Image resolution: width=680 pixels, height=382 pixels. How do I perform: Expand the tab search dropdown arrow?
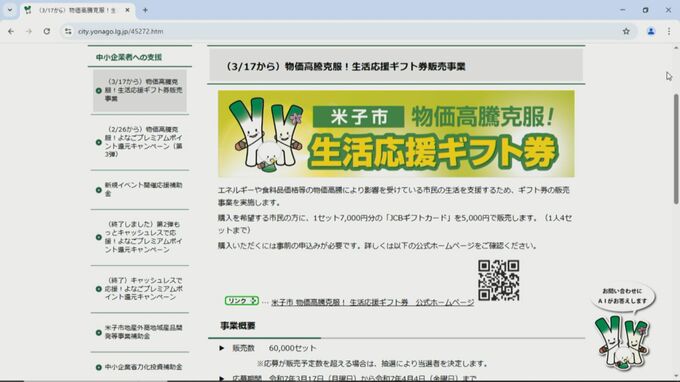click(x=10, y=10)
